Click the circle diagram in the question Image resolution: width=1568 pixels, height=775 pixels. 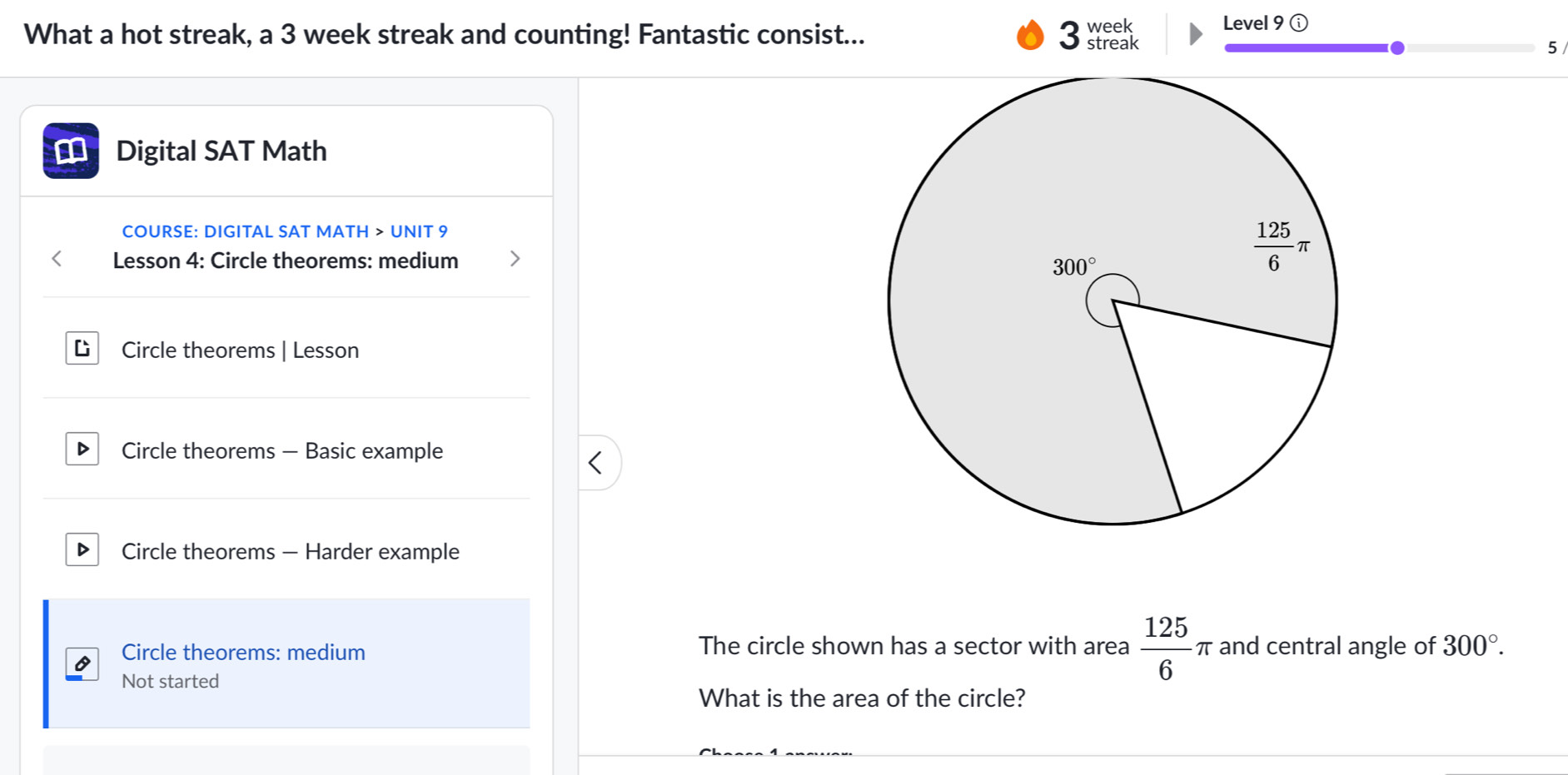pyautogui.click(x=1113, y=300)
